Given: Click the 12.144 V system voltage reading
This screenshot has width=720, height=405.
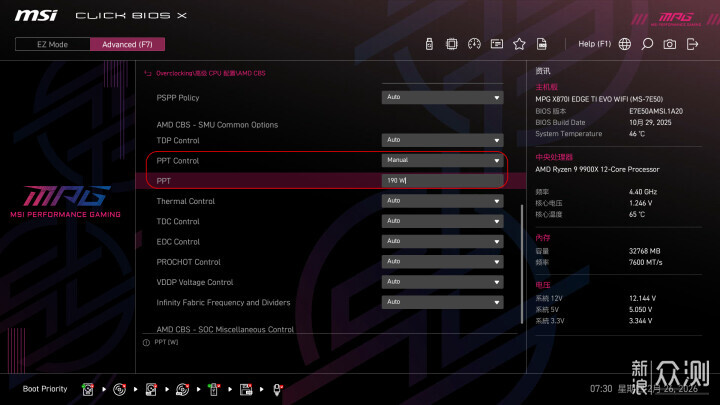Looking at the screenshot, I should [x=642, y=298].
